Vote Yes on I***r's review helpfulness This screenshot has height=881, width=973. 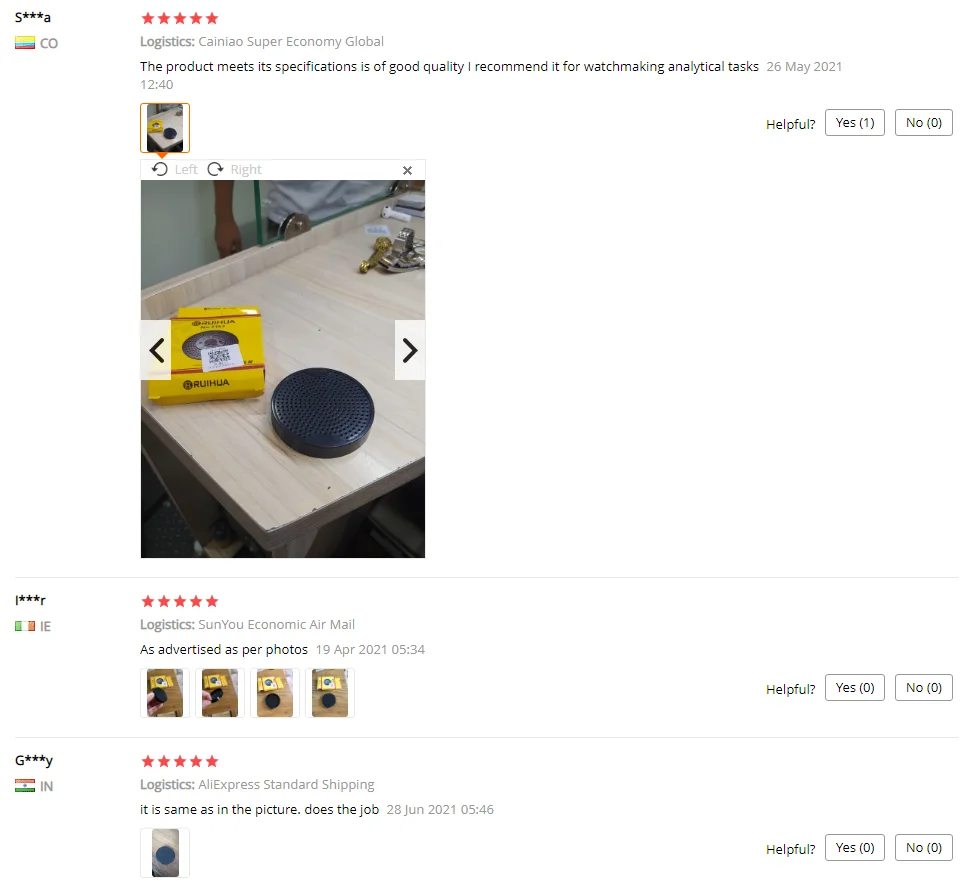coord(854,687)
